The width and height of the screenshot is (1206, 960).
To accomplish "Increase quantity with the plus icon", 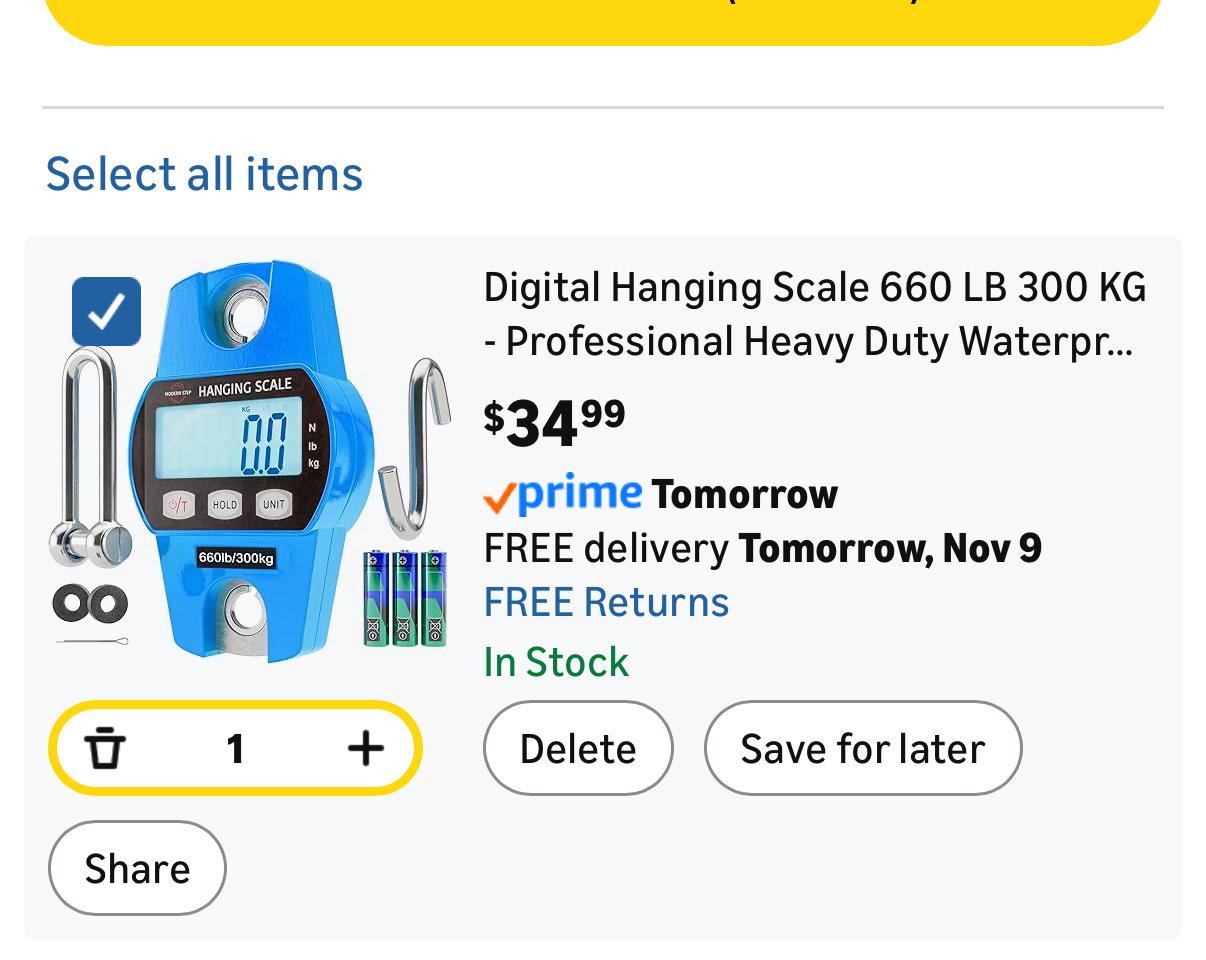I will point(366,748).
